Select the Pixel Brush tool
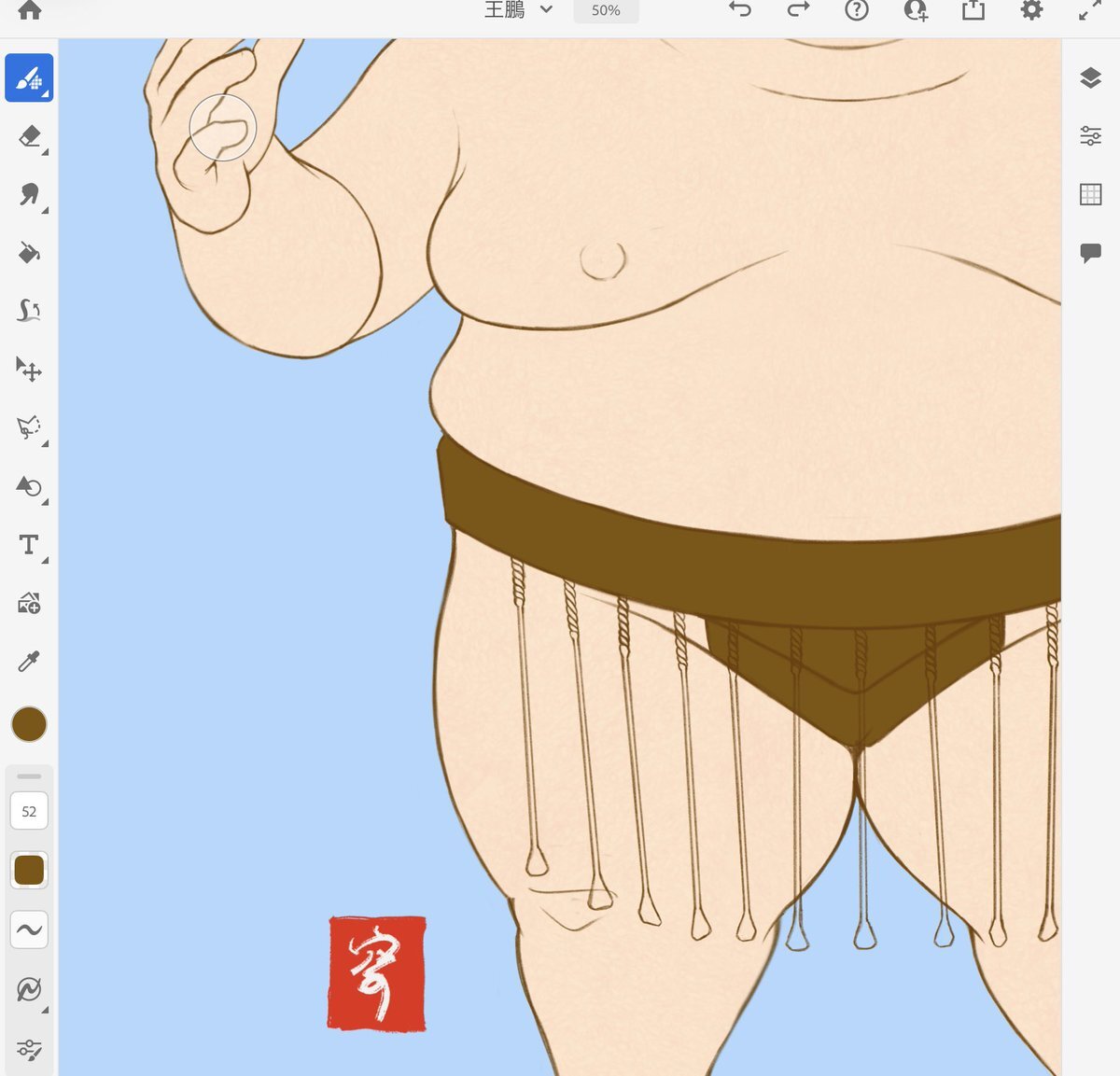 coord(29,78)
